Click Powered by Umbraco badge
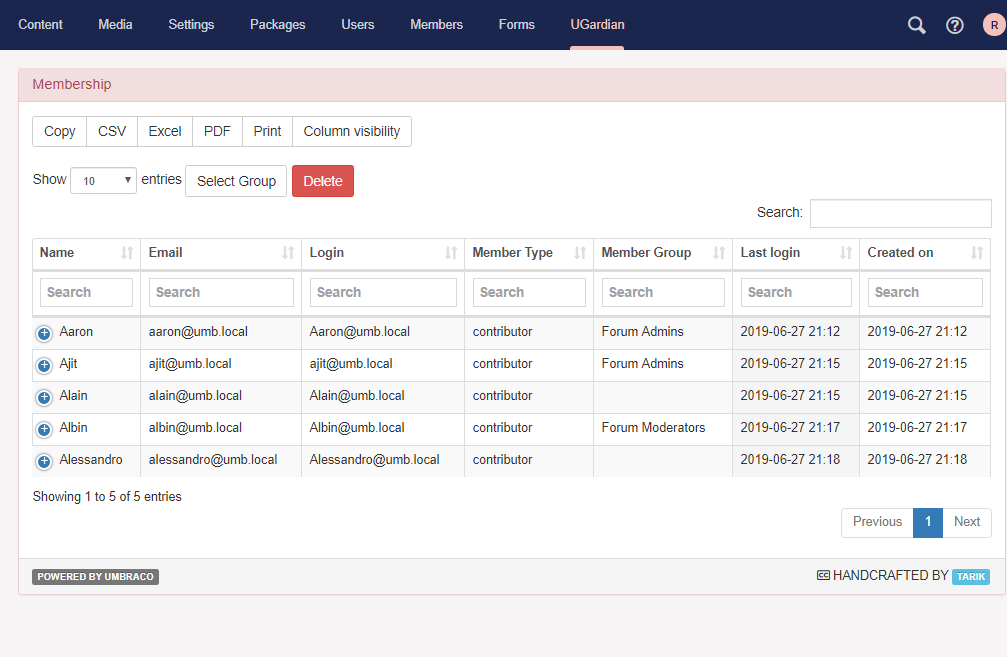 (x=96, y=577)
